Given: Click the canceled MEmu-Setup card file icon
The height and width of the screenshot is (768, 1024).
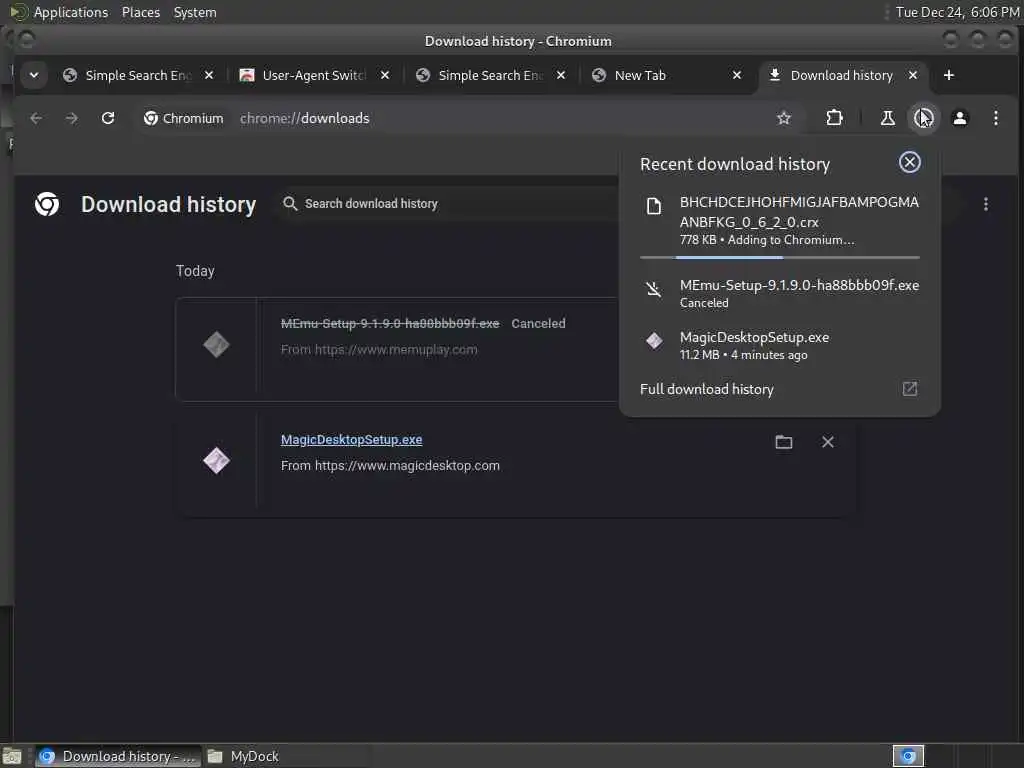Looking at the screenshot, I should pos(216,344).
